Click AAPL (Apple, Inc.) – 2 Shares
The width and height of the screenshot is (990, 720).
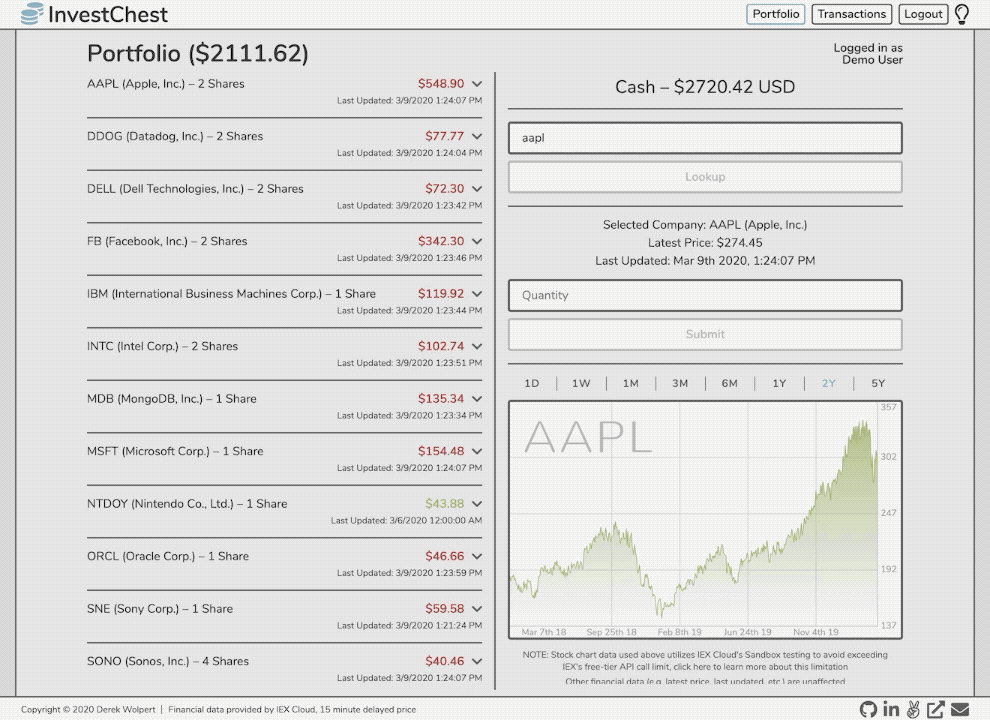pyautogui.click(x=165, y=84)
